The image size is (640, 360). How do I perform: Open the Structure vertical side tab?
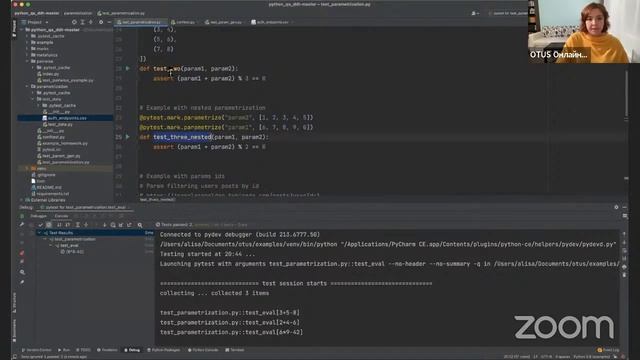tap(15, 302)
